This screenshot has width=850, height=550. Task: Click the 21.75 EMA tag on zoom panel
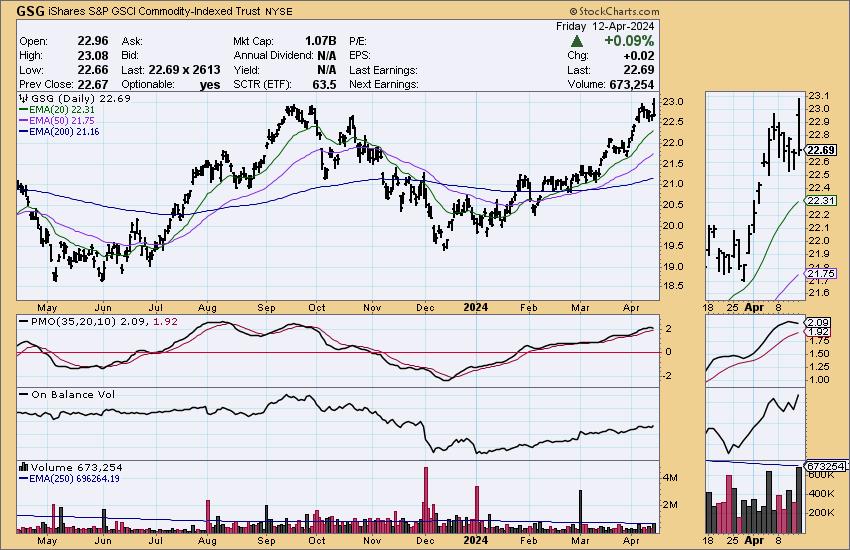pyautogui.click(x=820, y=274)
